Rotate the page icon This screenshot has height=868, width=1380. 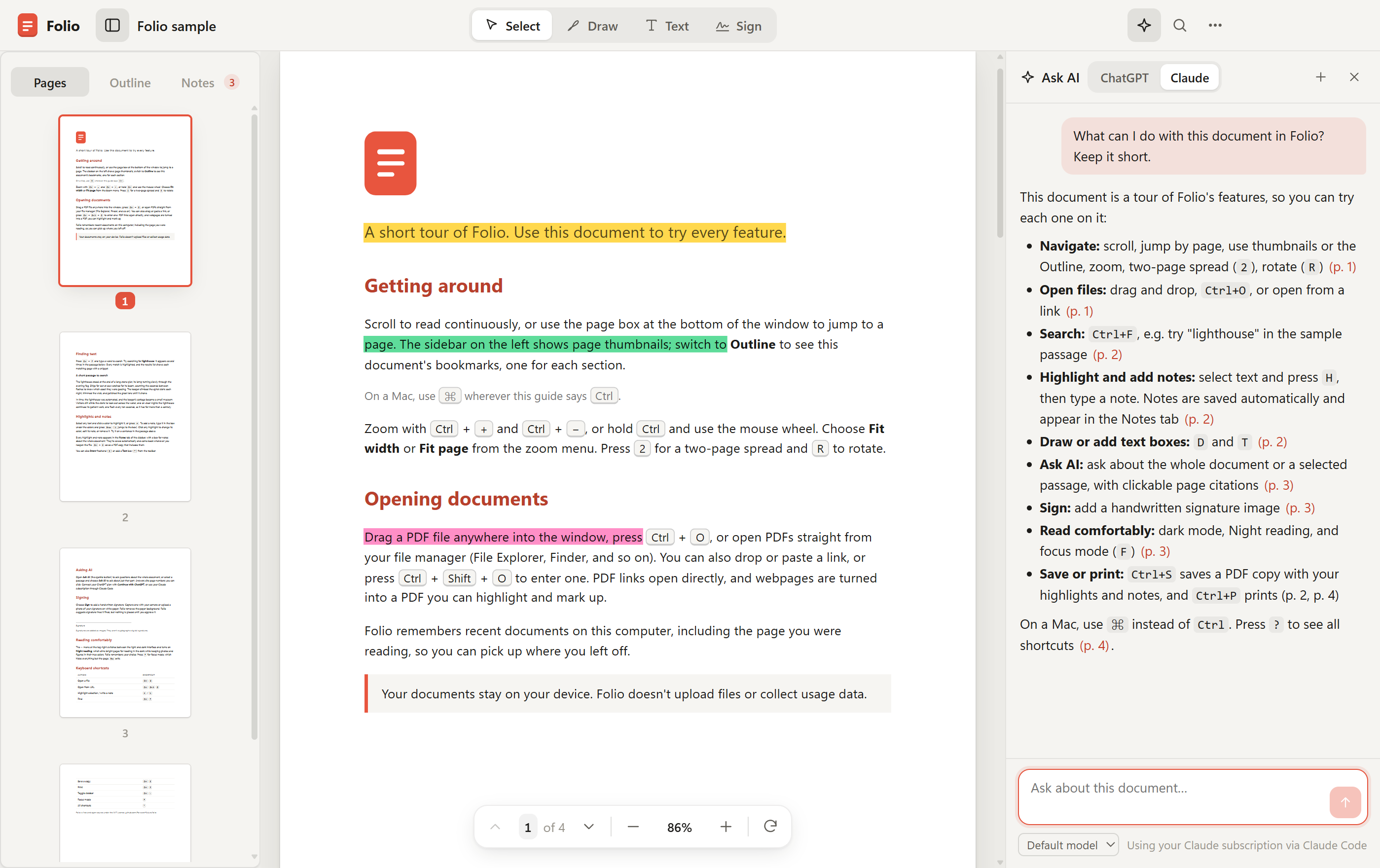tap(770, 826)
